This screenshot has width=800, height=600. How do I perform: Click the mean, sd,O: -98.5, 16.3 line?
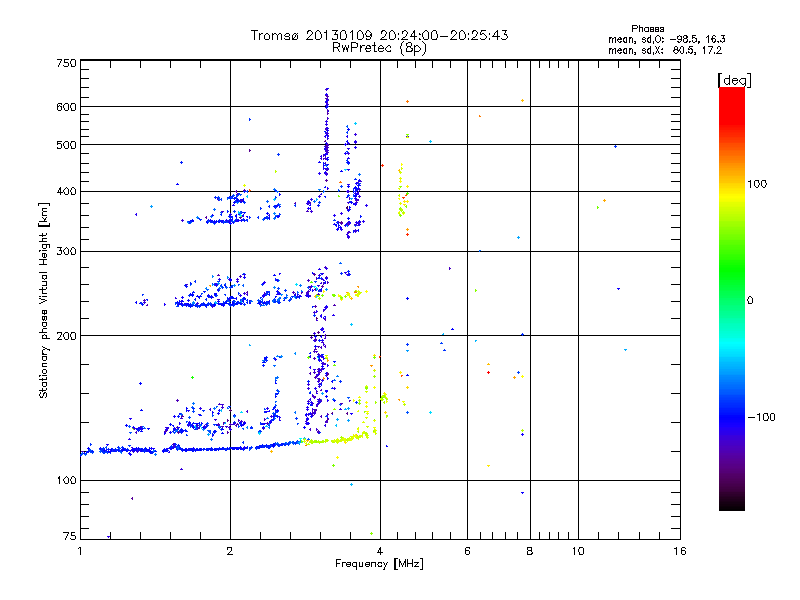[667, 39]
